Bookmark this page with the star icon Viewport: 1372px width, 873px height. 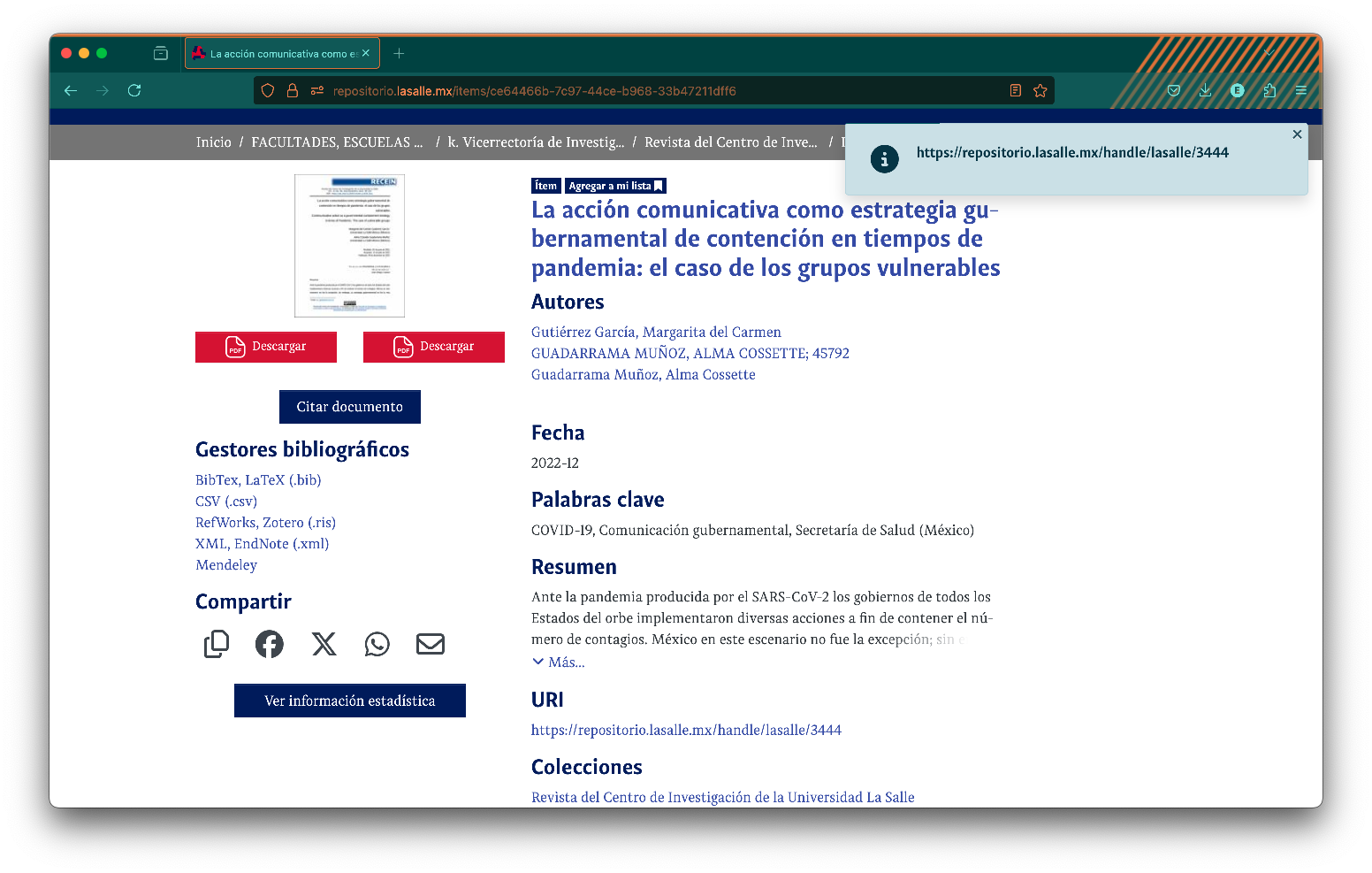(x=1040, y=90)
